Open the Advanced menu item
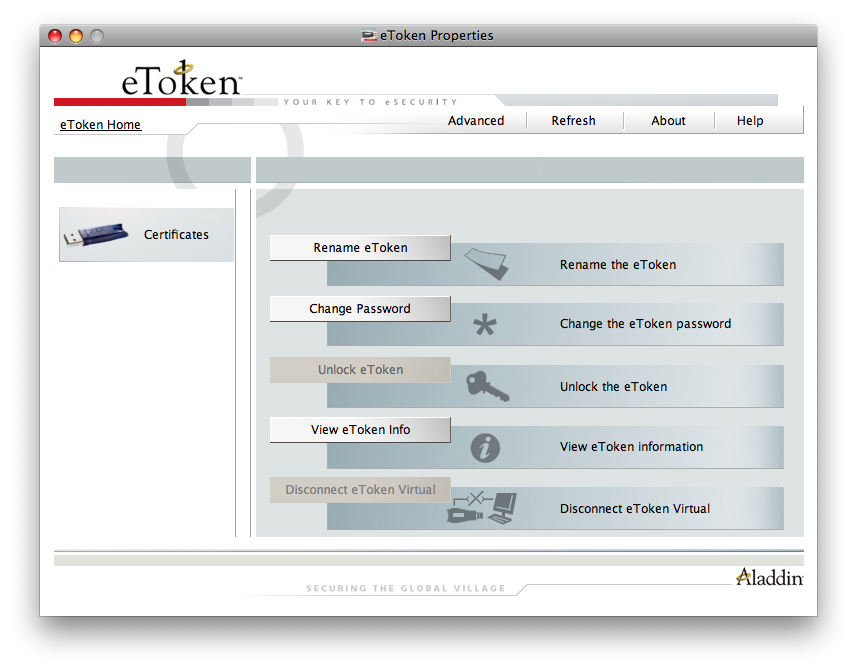Screen dimensions: 857x671 click(x=476, y=121)
